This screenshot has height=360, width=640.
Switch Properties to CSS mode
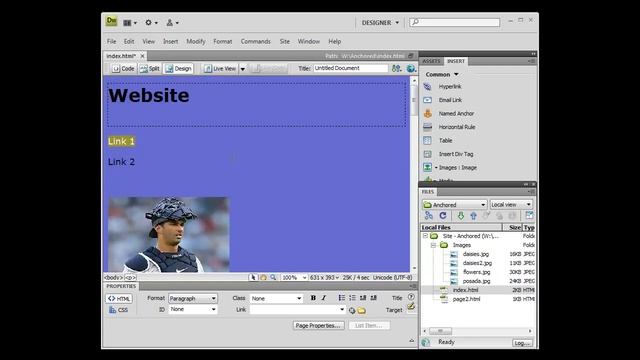[119, 310]
